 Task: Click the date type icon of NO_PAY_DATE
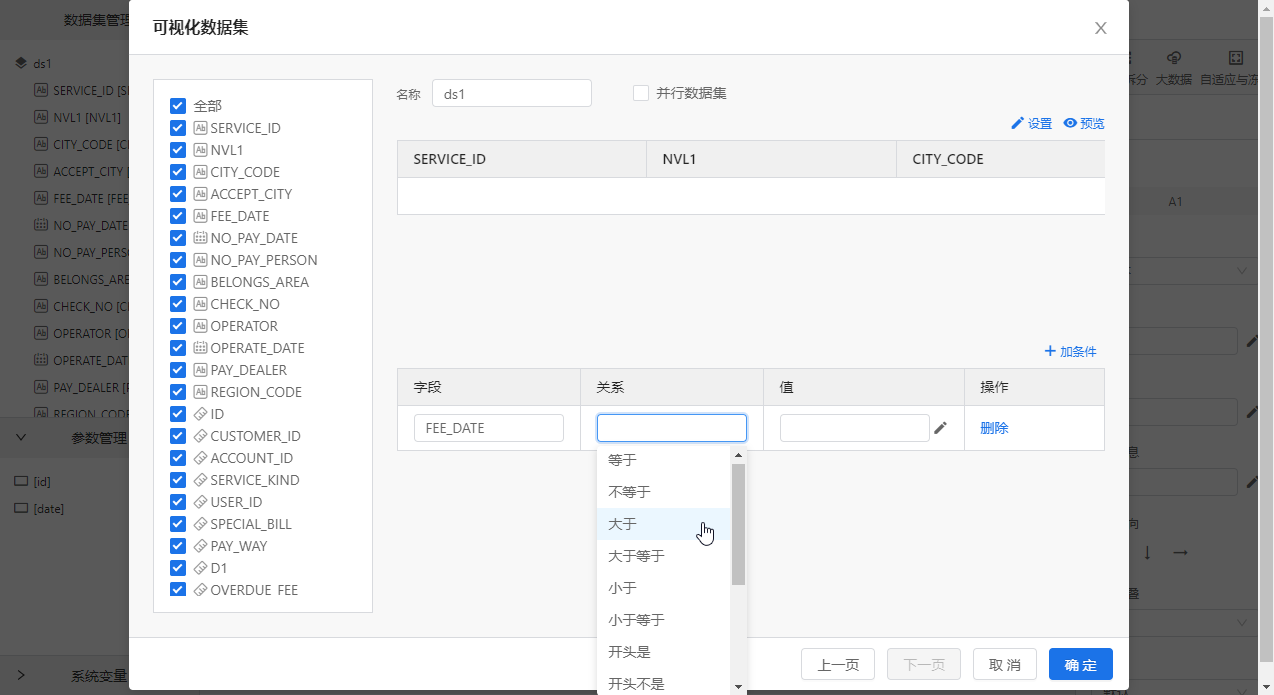tap(200, 238)
